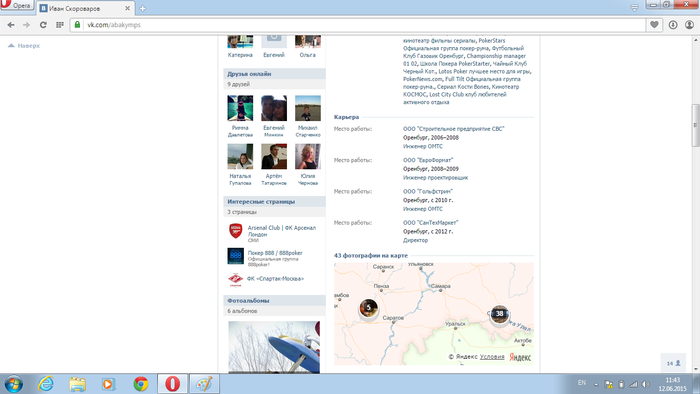Go back with the browser back arrow
700x394 pixels.
tap(11, 25)
